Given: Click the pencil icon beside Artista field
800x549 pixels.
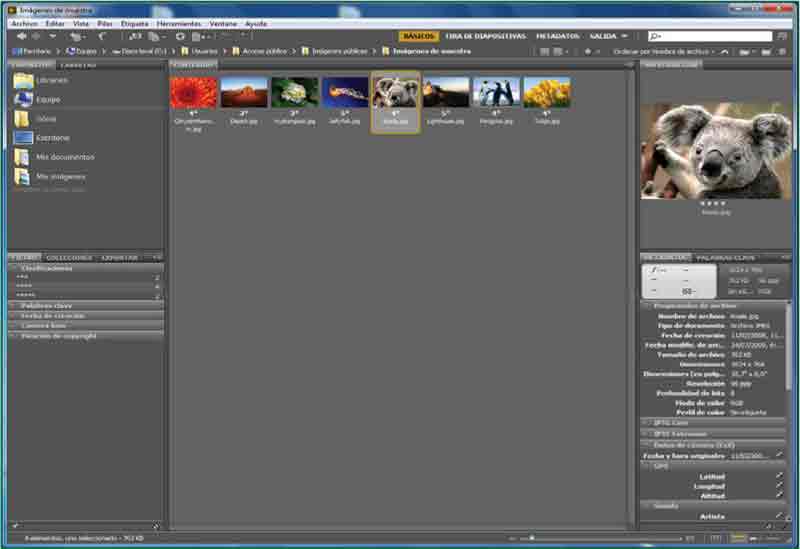Looking at the screenshot, I should 779,517.
